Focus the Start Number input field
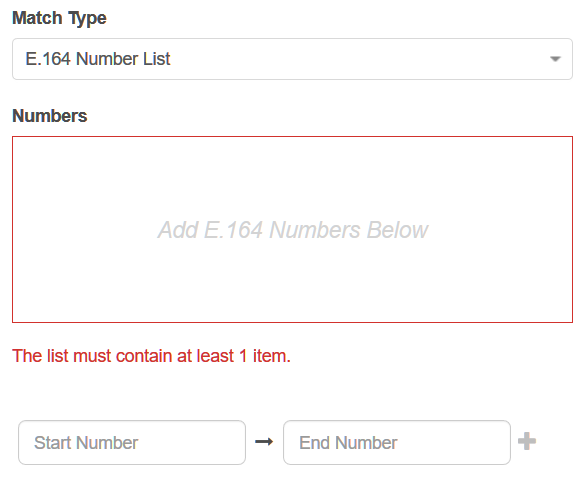 132,442
